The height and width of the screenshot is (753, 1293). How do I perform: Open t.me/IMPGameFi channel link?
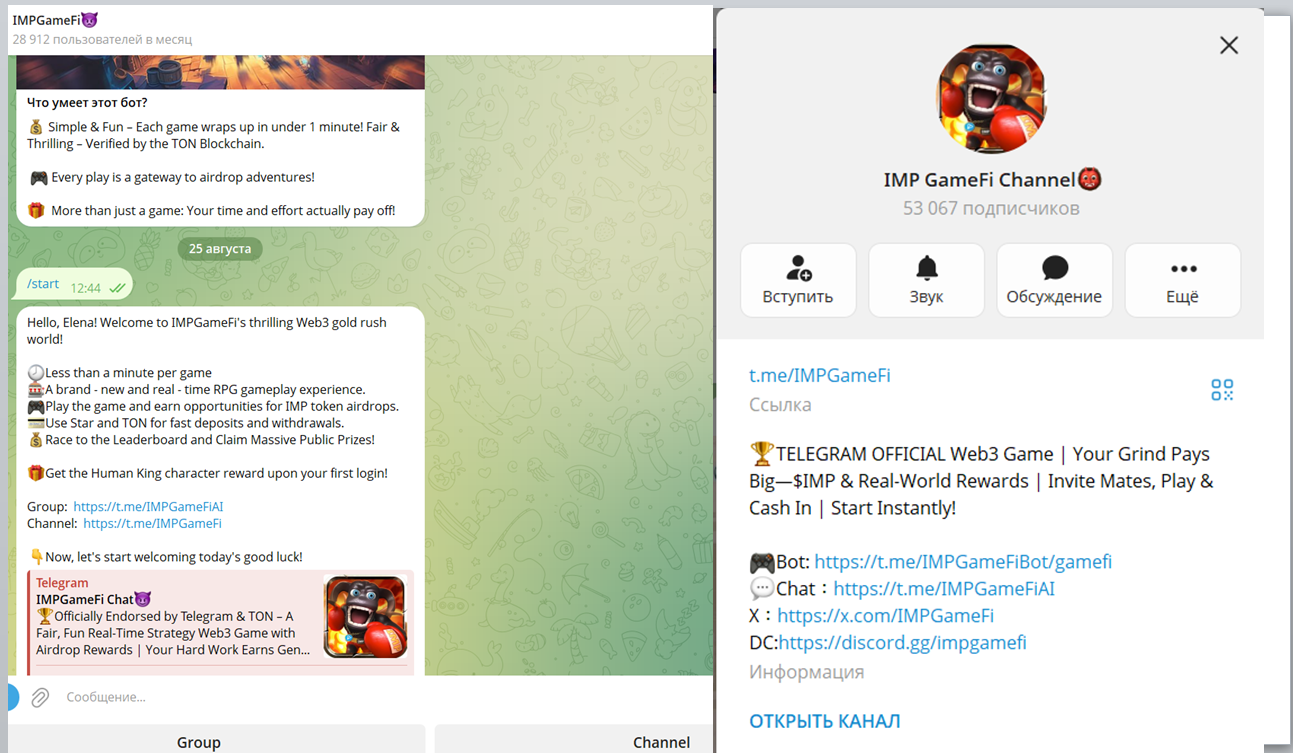pyautogui.click(x=819, y=376)
